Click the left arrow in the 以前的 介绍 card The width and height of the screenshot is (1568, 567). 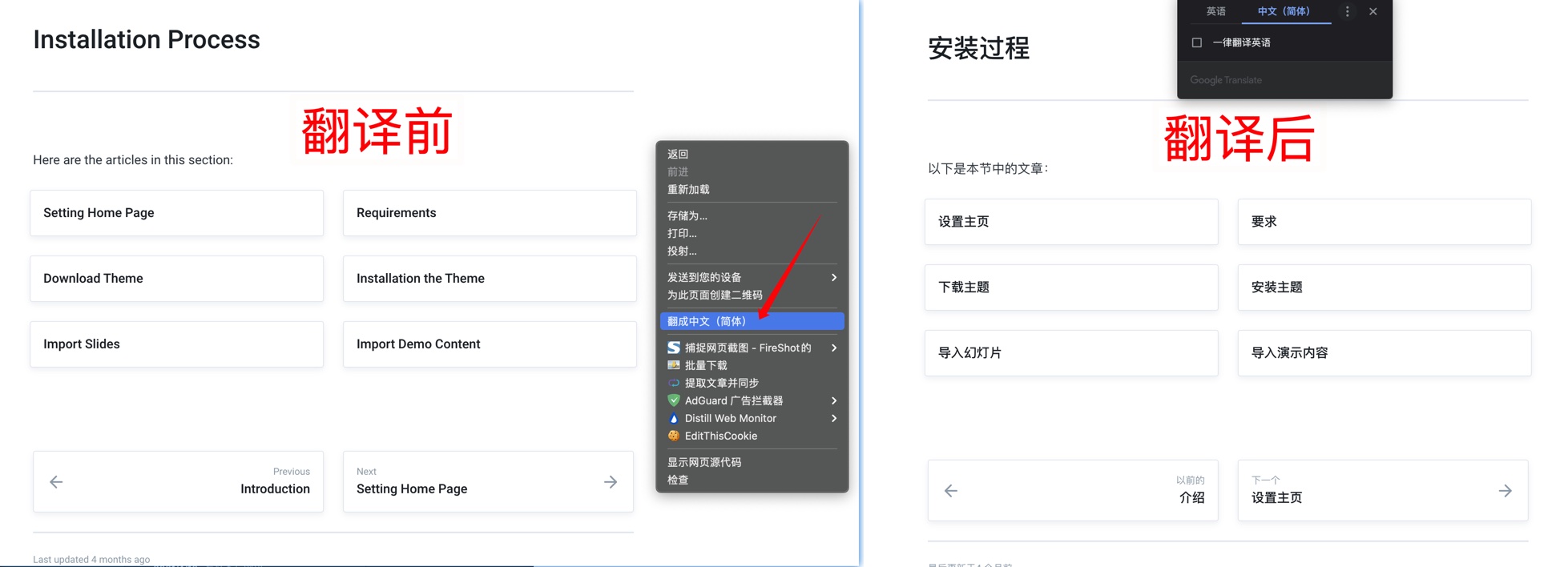[951, 490]
